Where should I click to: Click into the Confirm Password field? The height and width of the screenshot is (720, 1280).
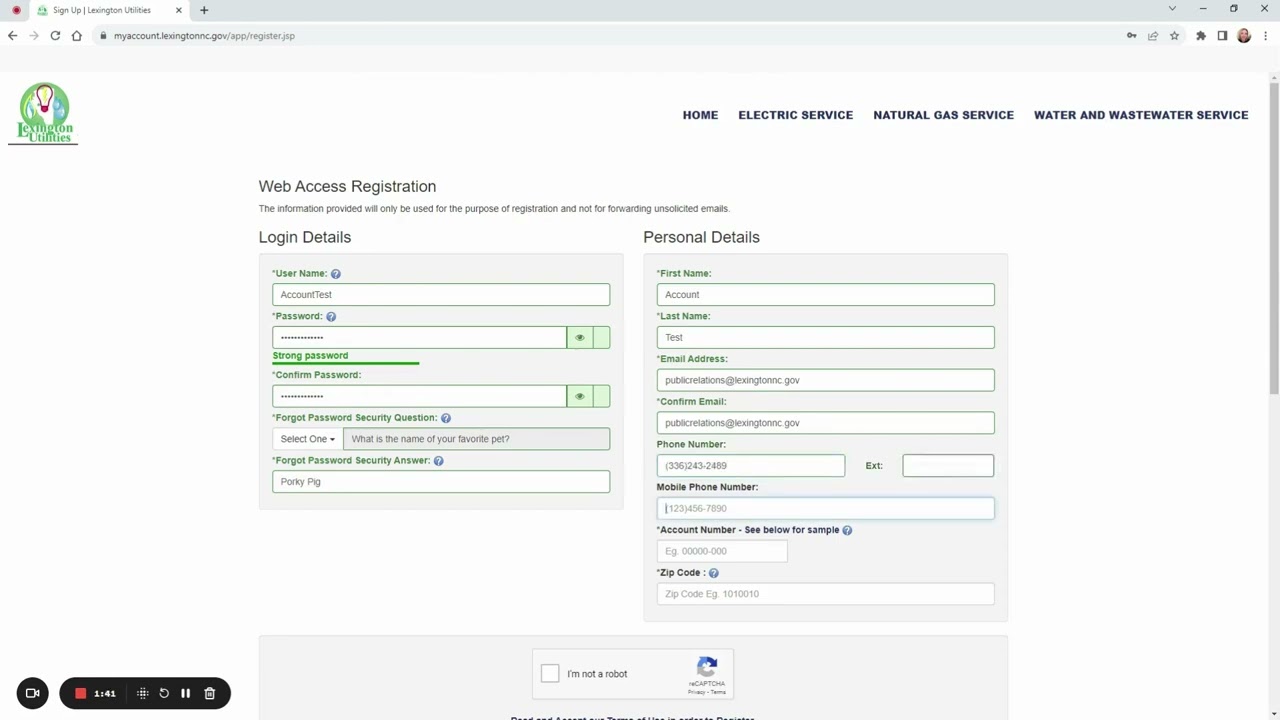point(419,397)
